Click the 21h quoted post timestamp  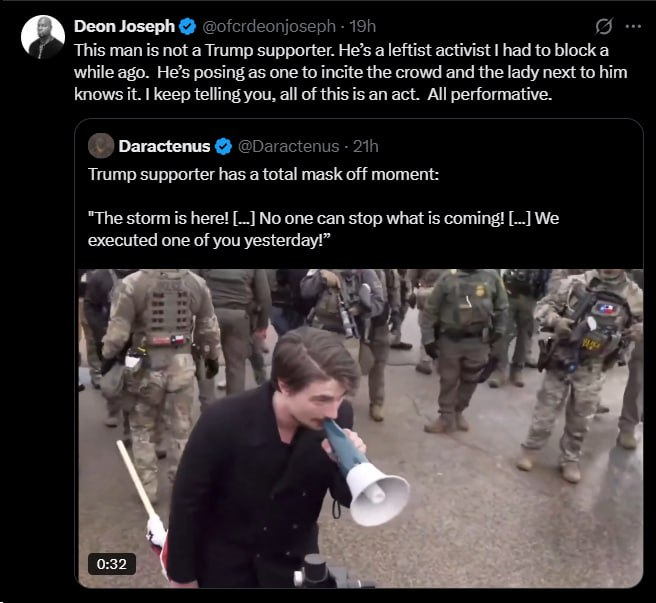(x=366, y=147)
